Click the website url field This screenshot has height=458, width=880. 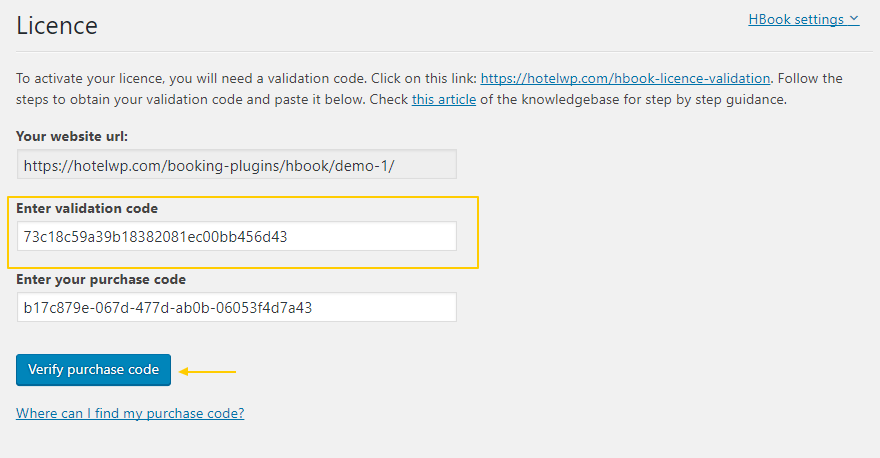point(237,165)
